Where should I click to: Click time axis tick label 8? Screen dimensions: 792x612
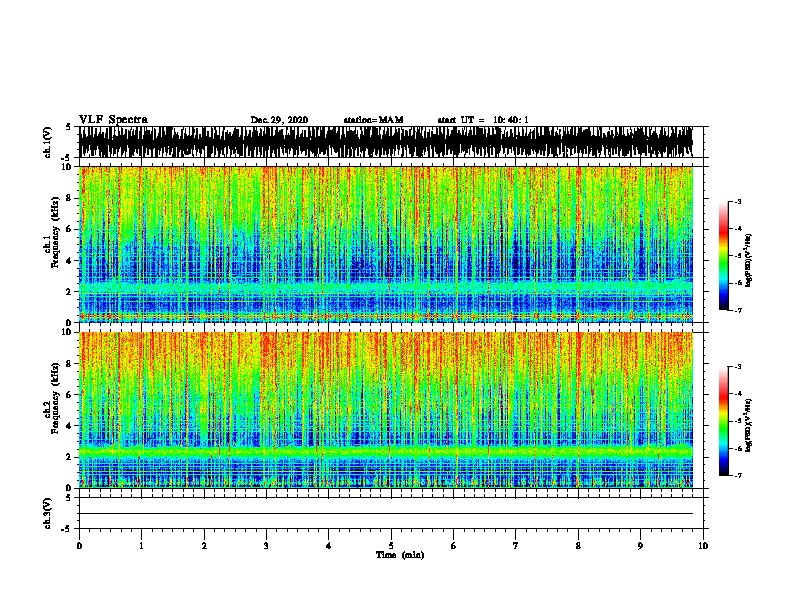click(x=578, y=546)
